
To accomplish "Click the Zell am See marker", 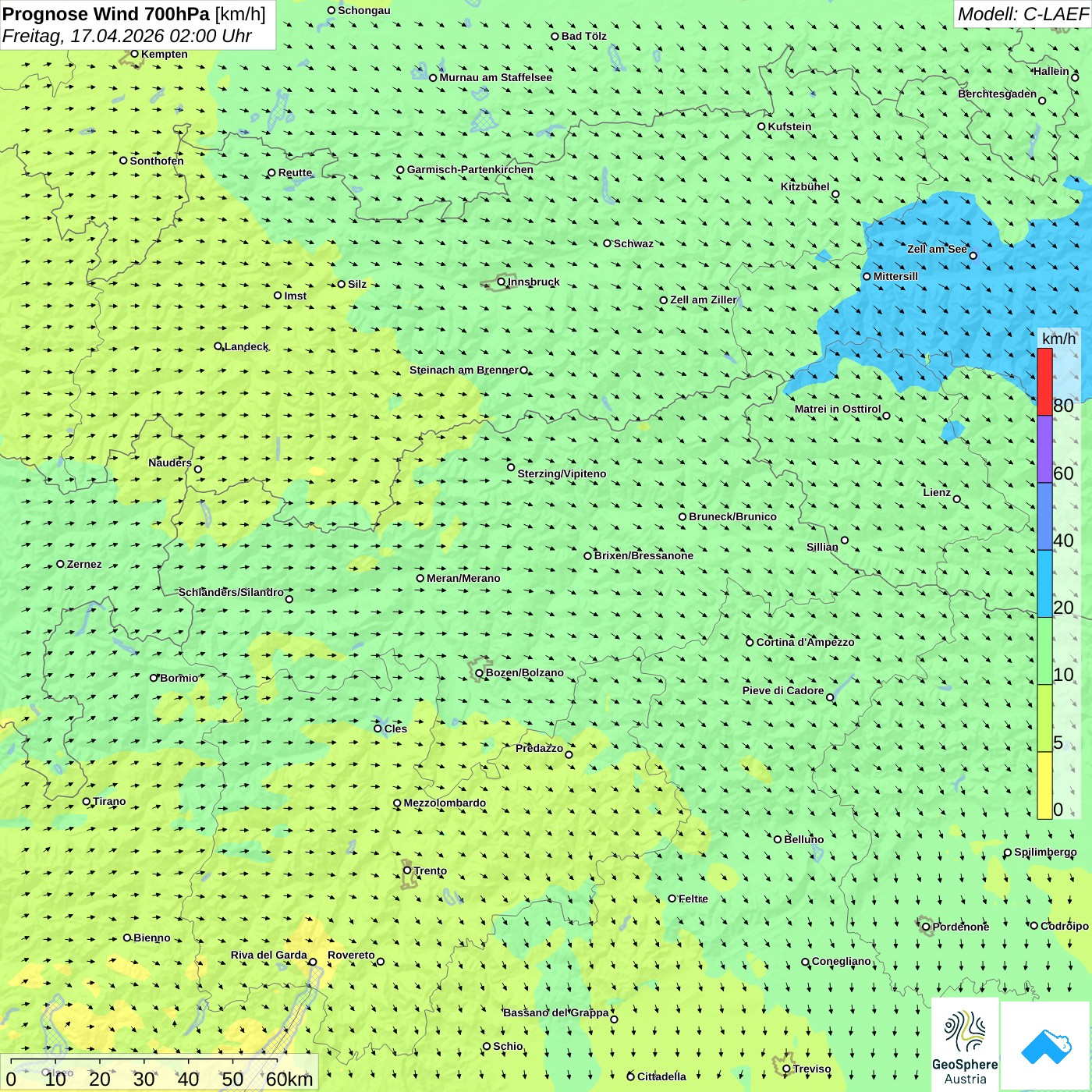I will [x=973, y=255].
